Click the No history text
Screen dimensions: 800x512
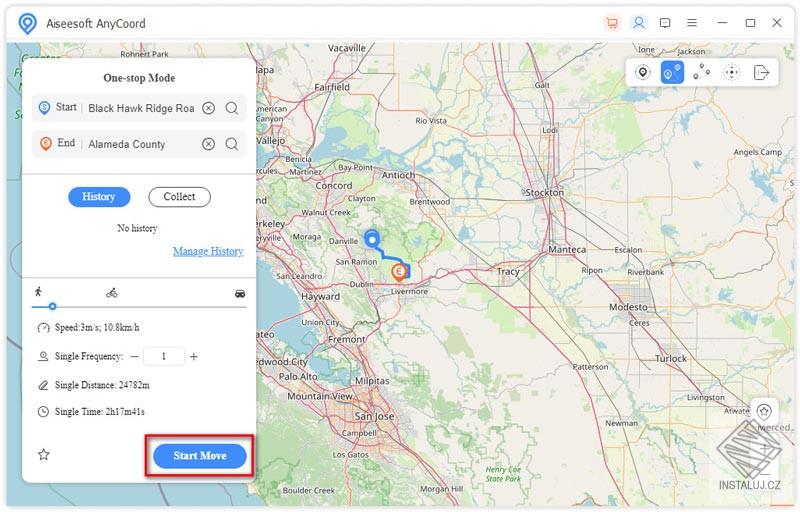pyautogui.click(x=137, y=228)
